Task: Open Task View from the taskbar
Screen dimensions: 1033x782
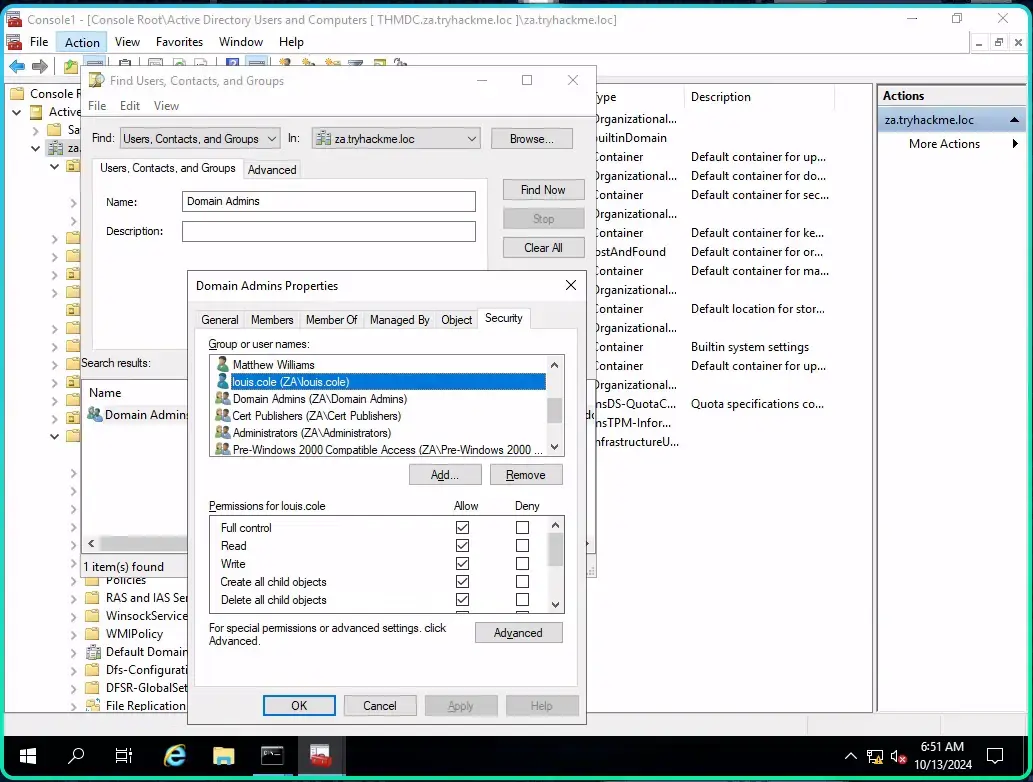Action: 124,756
